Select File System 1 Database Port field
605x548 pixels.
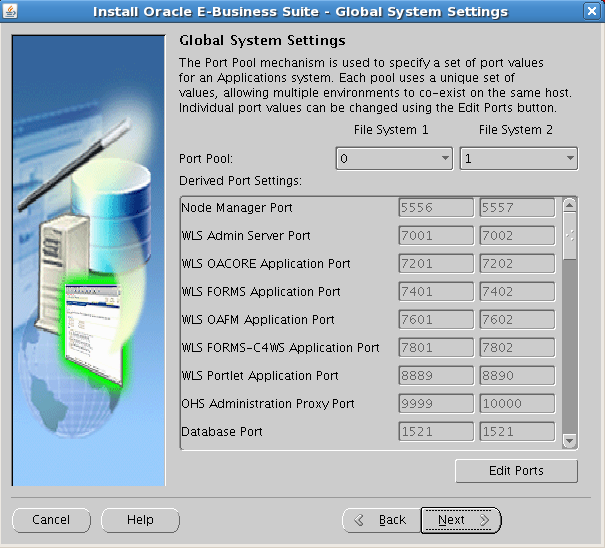[436, 431]
